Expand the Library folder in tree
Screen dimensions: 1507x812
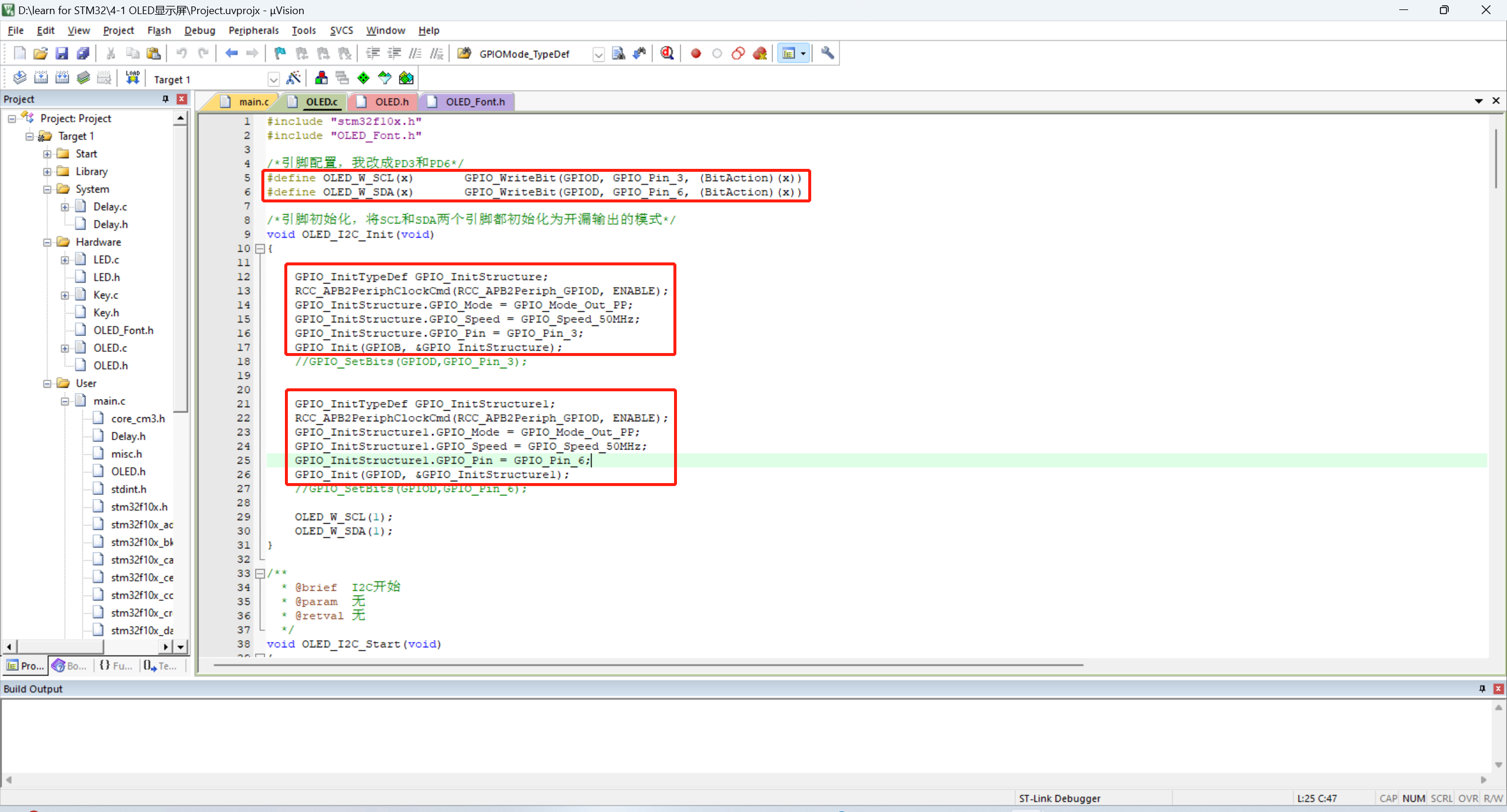[x=47, y=172]
